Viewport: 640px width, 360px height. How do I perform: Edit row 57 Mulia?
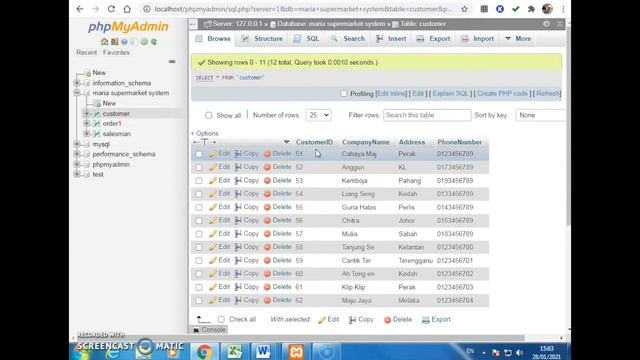[x=220, y=233]
